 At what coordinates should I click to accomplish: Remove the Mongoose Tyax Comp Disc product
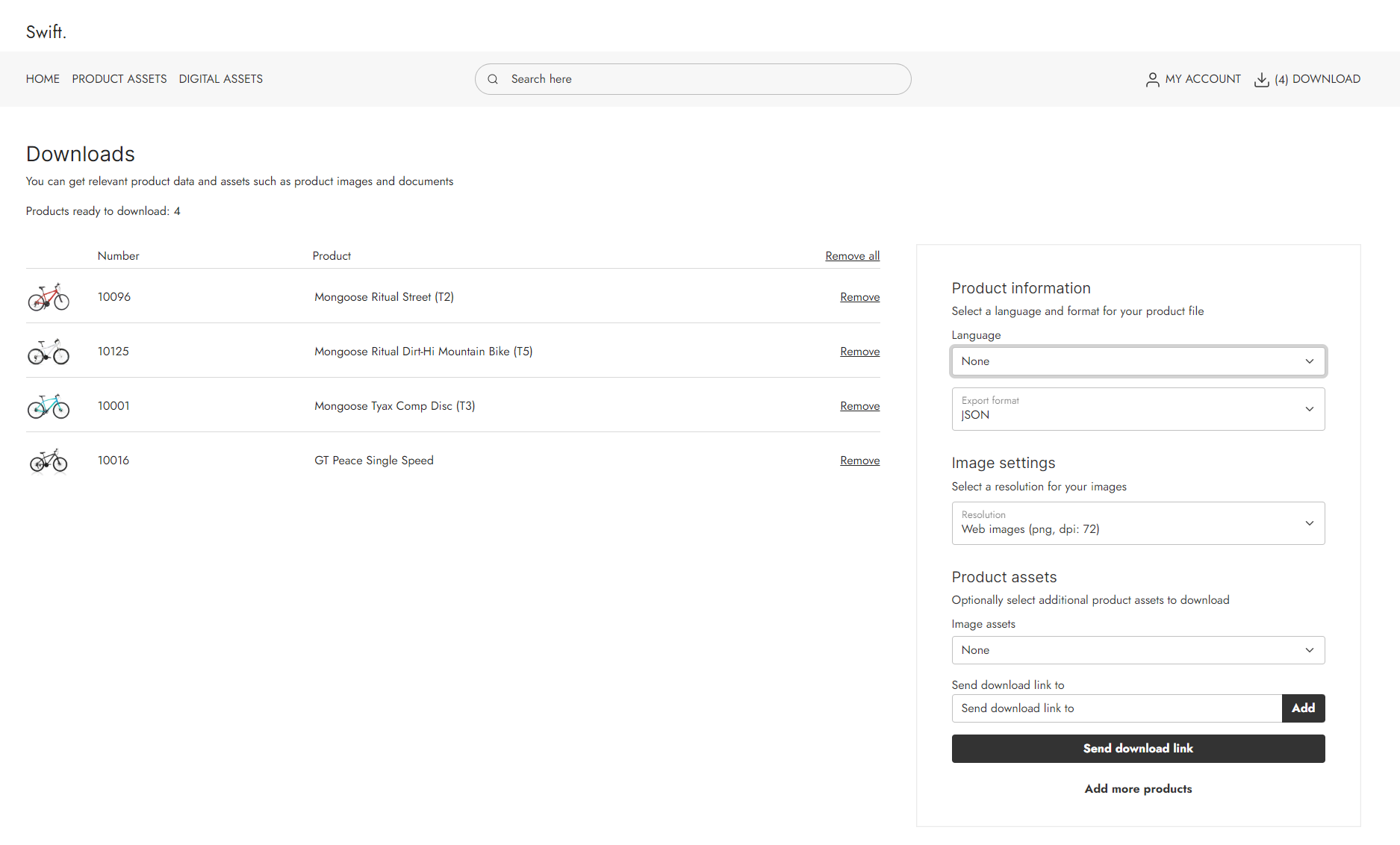pos(859,406)
